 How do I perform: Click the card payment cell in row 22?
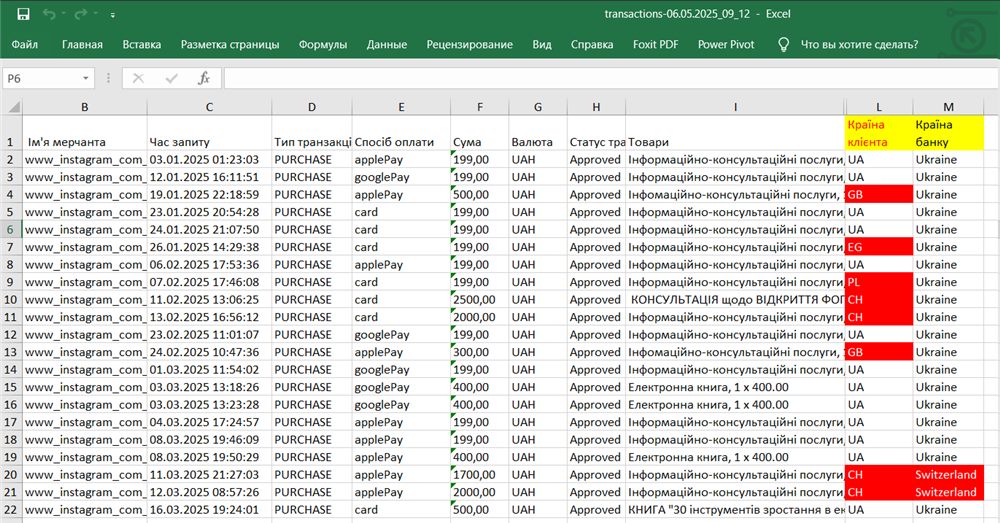click(x=401, y=510)
